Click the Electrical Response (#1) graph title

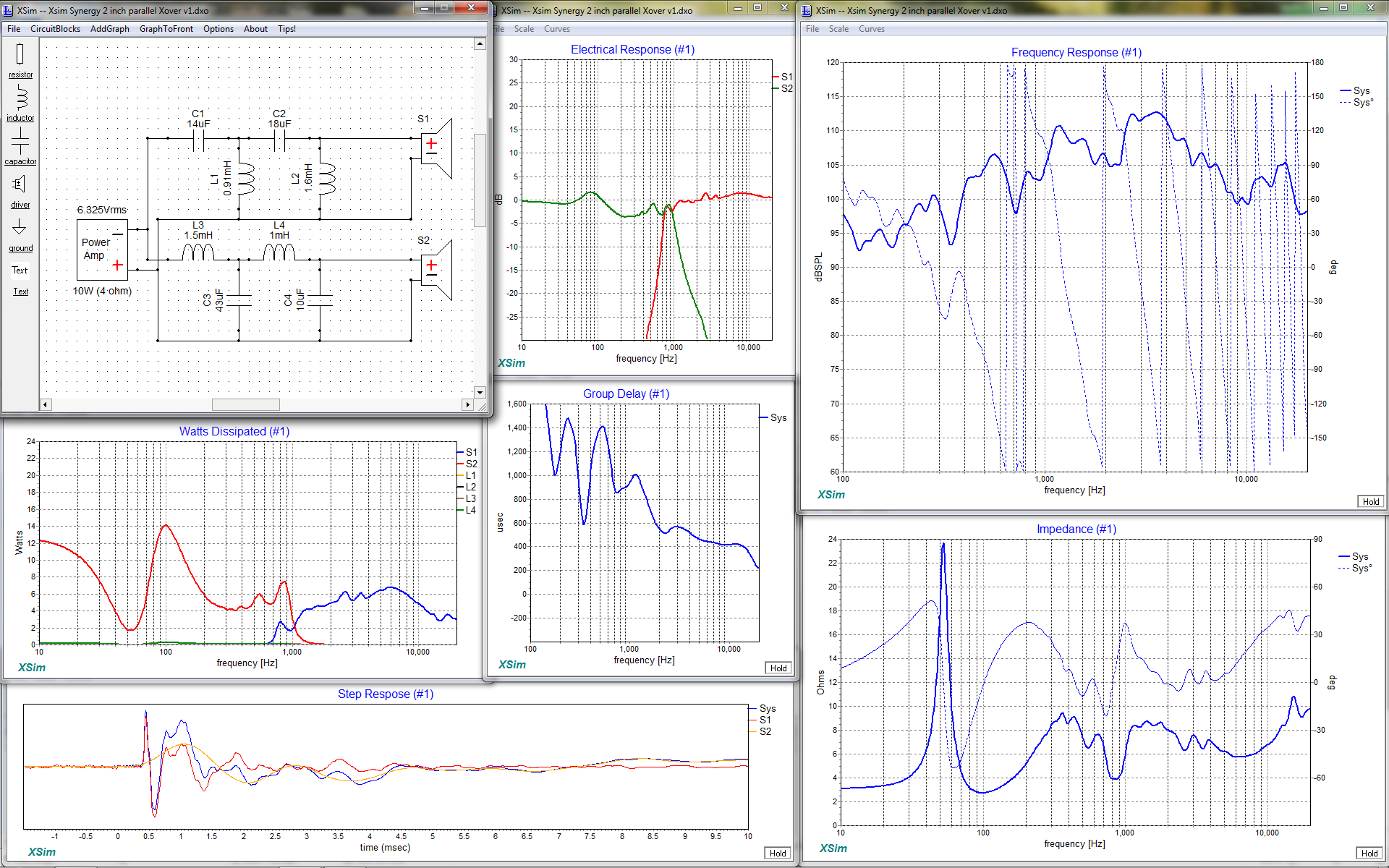[632, 49]
